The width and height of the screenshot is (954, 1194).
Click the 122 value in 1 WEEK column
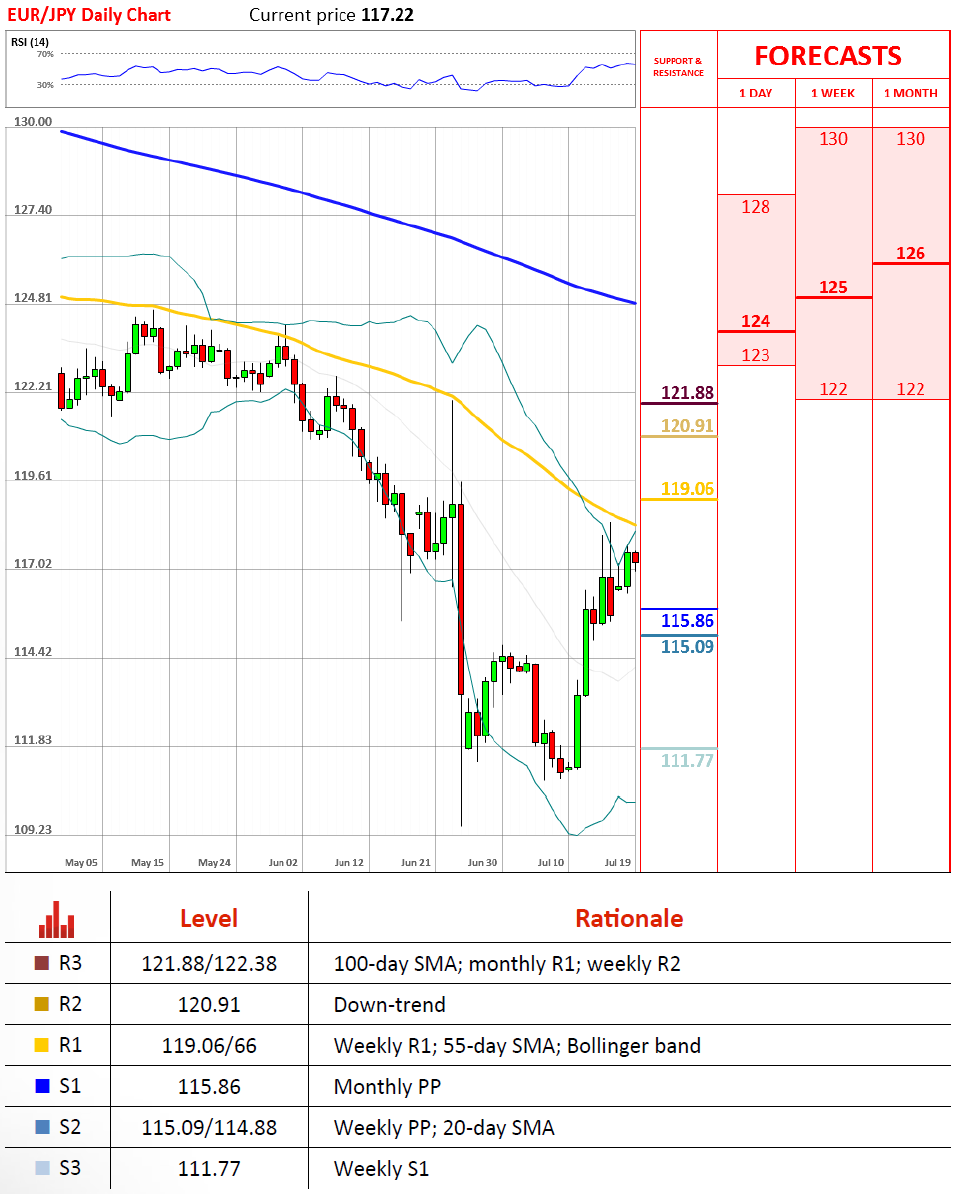[x=833, y=390]
